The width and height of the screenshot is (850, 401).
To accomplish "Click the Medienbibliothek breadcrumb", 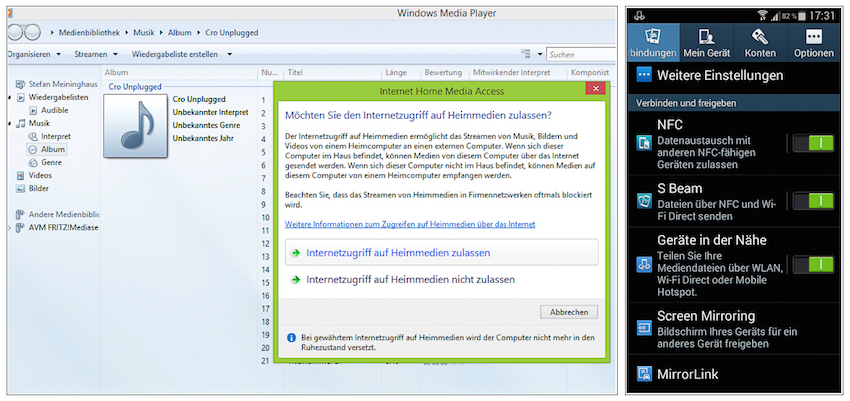I will click(89, 33).
